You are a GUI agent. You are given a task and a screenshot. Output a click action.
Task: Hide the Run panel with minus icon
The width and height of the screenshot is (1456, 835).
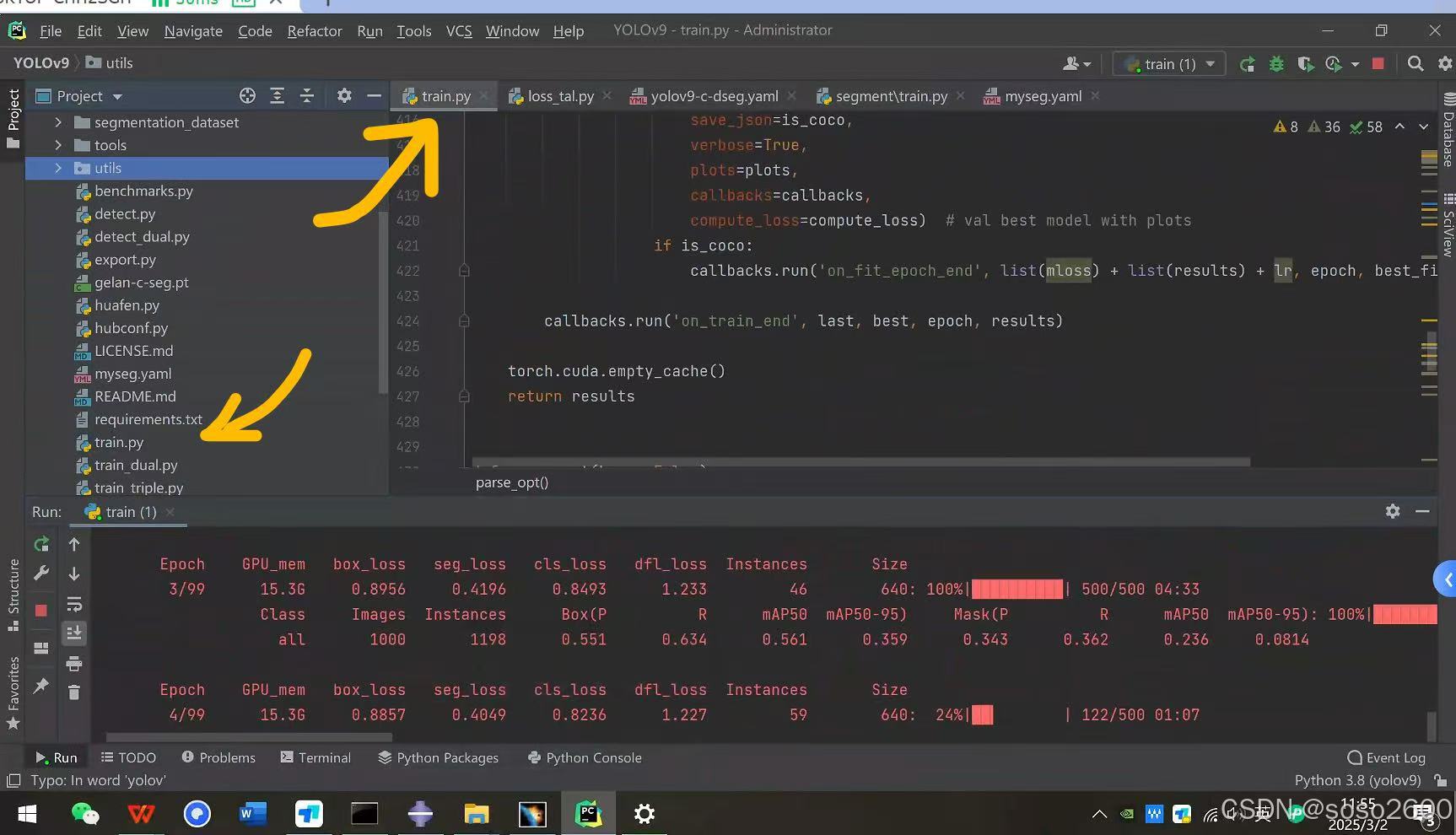(x=1422, y=511)
